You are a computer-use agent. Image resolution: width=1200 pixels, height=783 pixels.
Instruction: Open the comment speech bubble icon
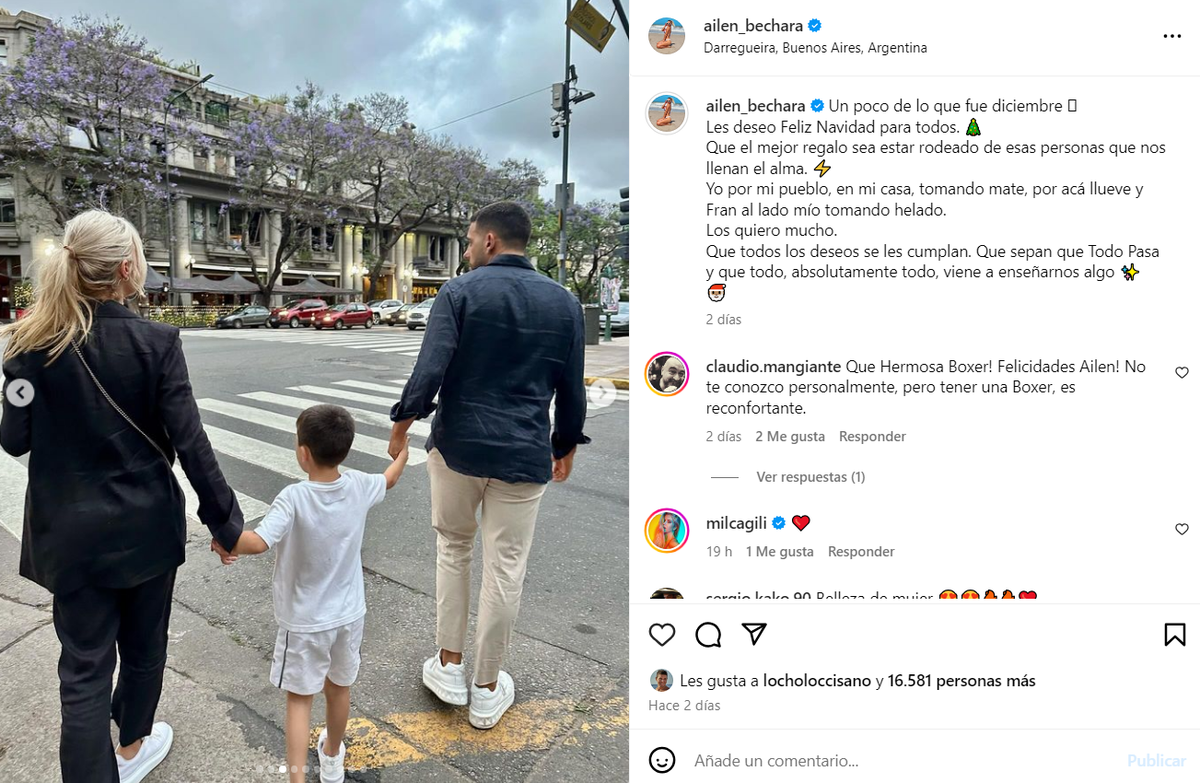tap(708, 634)
